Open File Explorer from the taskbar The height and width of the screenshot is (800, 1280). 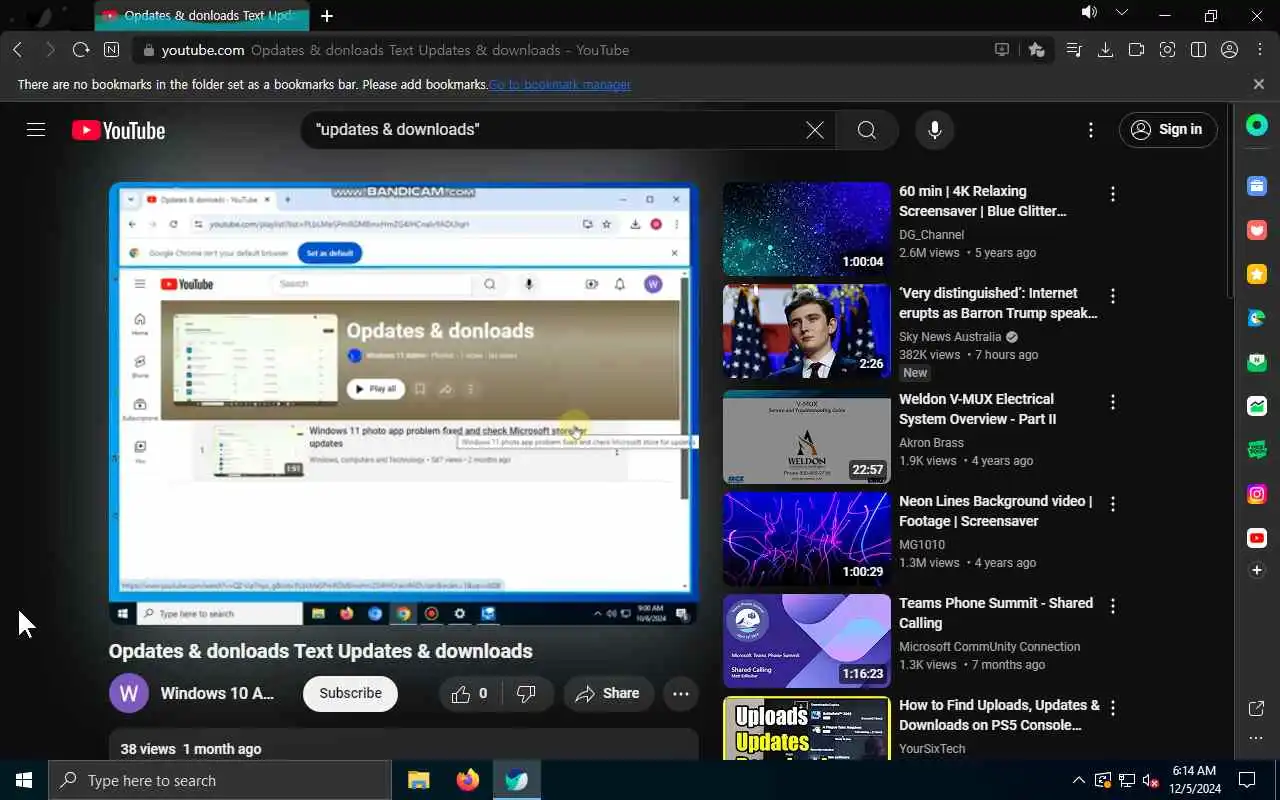pos(418,780)
